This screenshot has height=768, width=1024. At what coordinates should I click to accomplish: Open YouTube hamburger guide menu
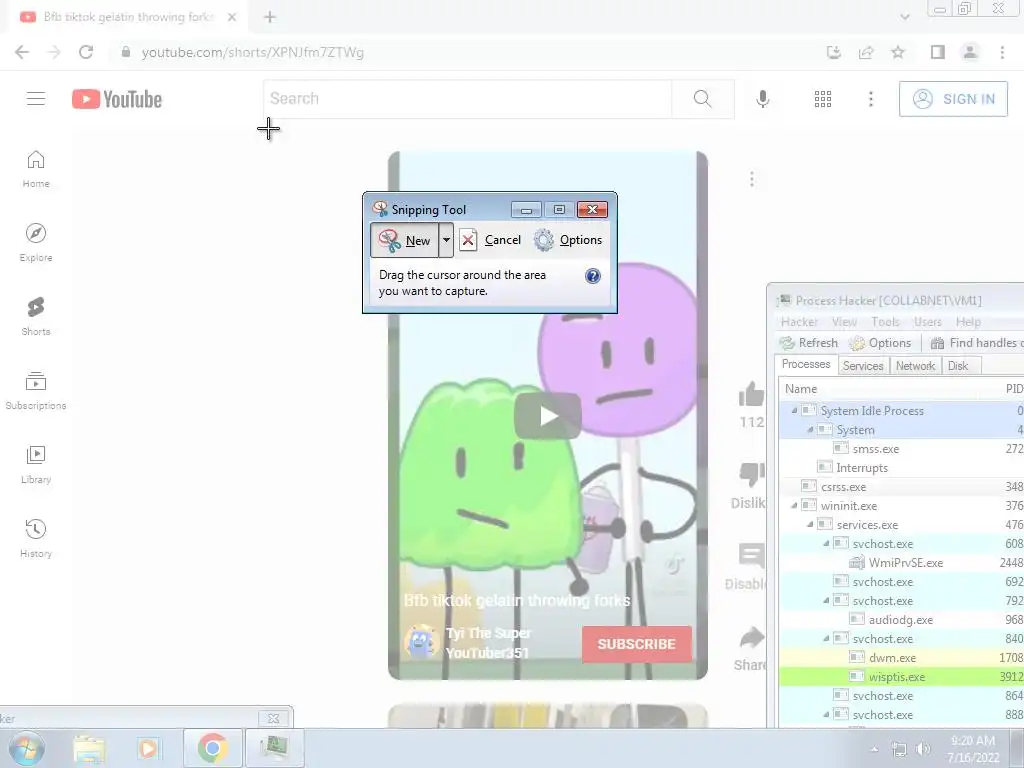pos(36,99)
